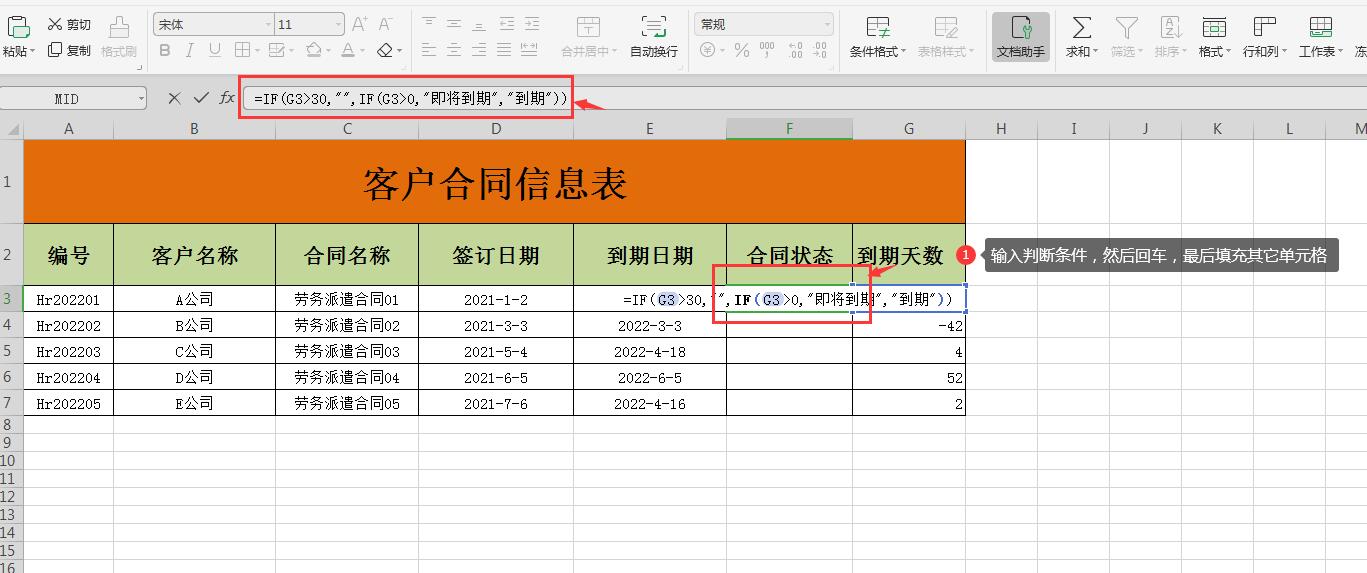Open 条件格式 conditional formatting menu
Screen dimensions: 1367x573
tap(878, 37)
